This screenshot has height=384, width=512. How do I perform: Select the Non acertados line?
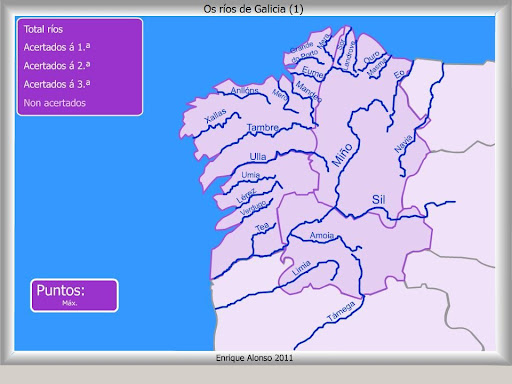click(55, 103)
